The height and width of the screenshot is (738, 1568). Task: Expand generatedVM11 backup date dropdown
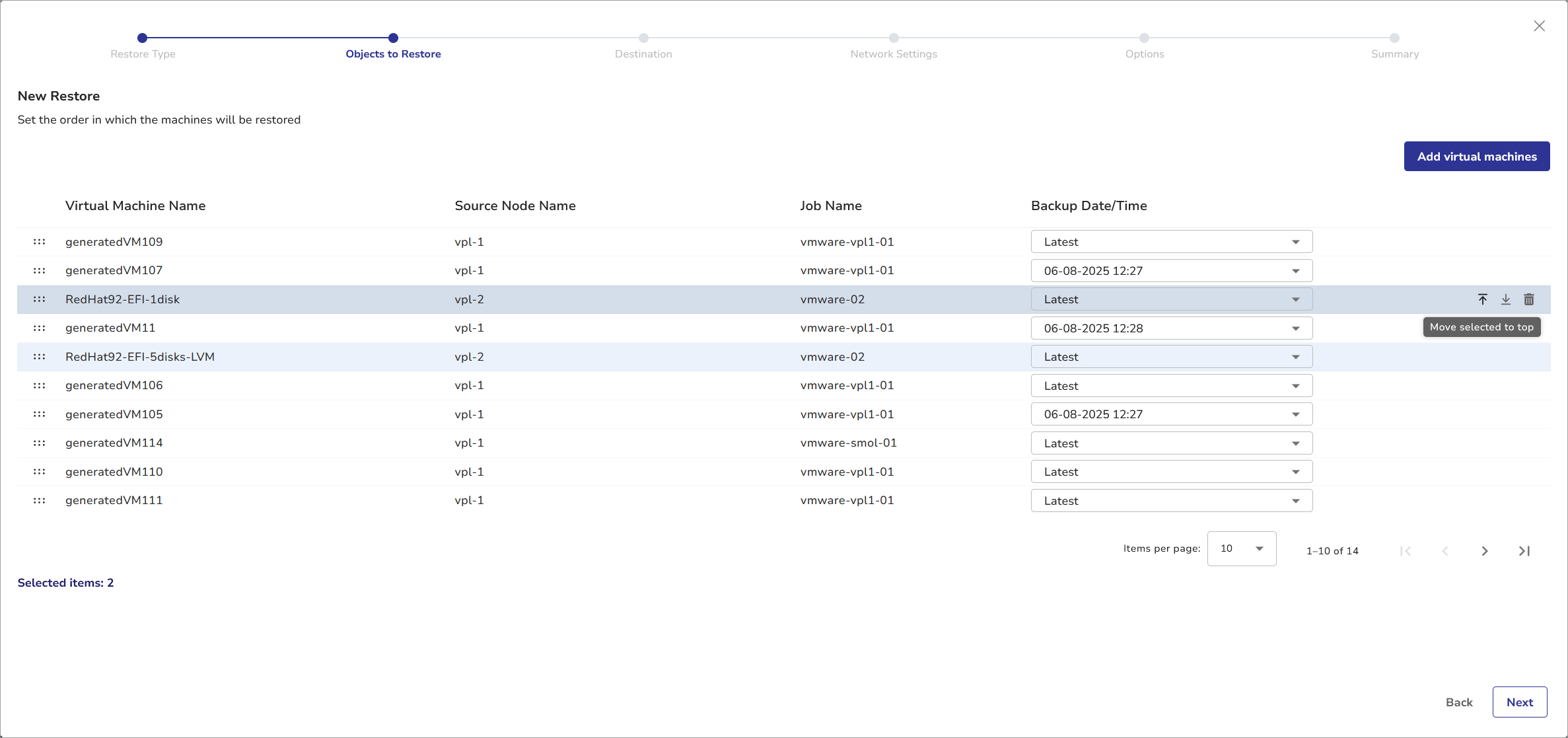pyautogui.click(x=1170, y=328)
